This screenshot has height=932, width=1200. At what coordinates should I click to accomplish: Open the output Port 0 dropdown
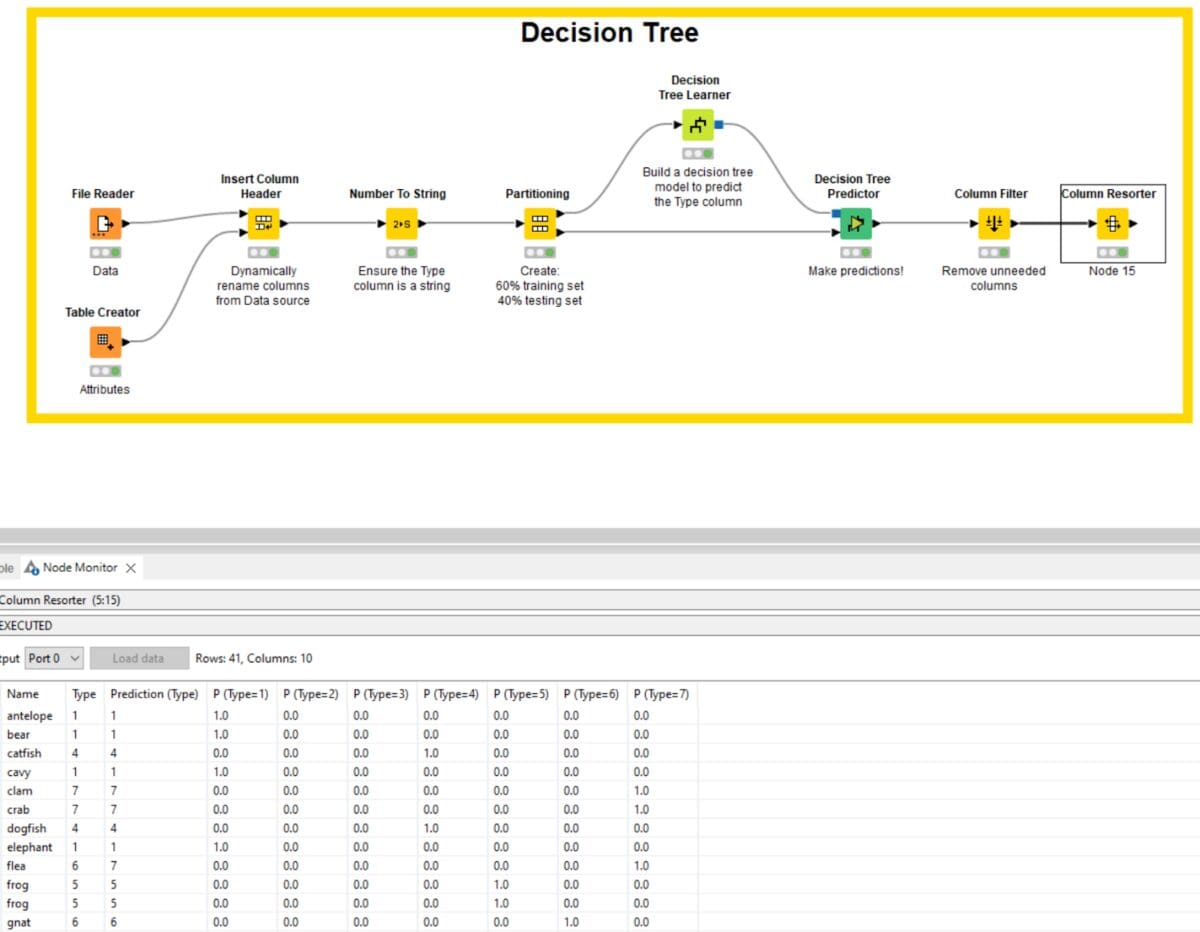pyautogui.click(x=55, y=658)
